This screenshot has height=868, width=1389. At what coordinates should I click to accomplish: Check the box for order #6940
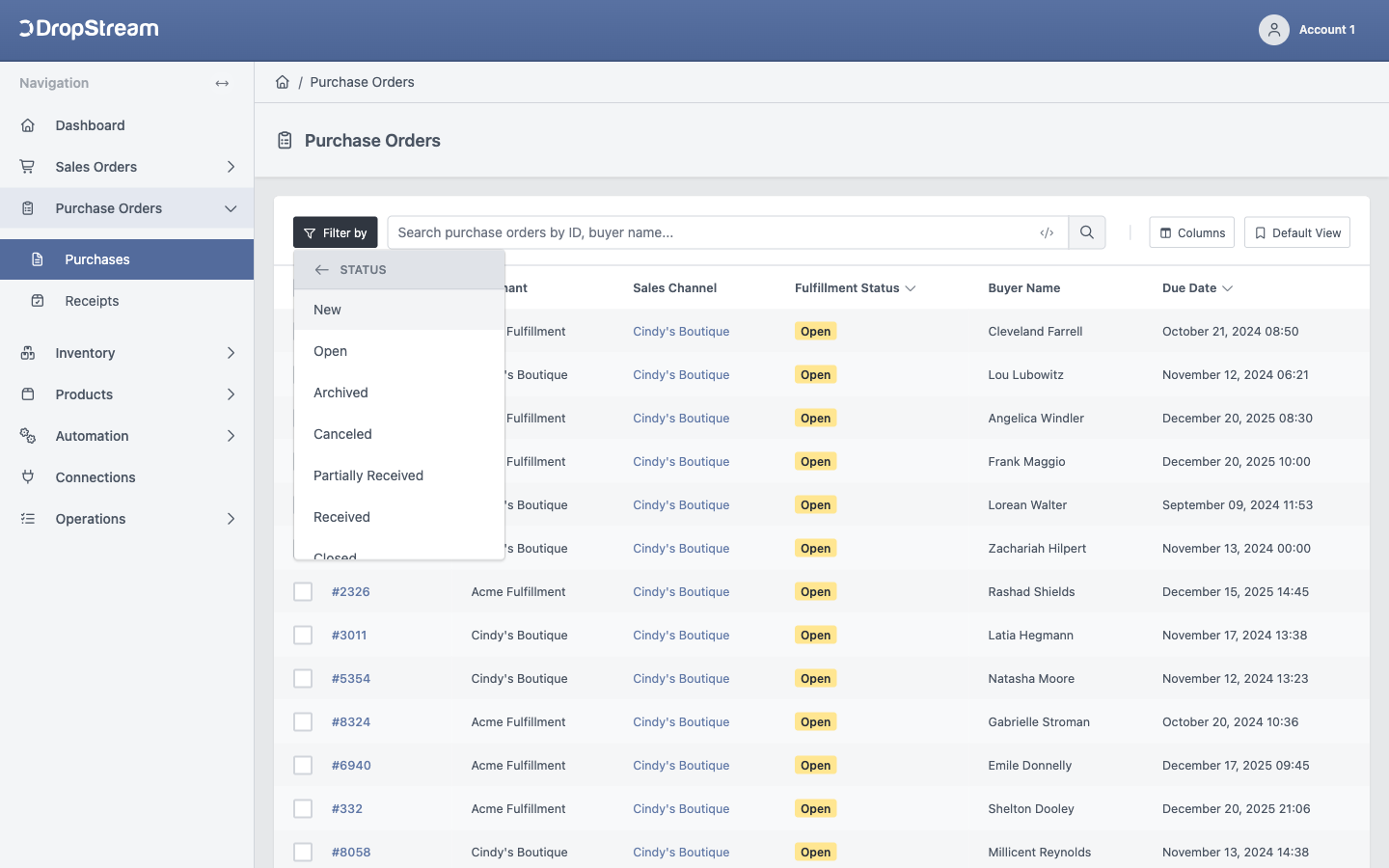pyautogui.click(x=303, y=765)
